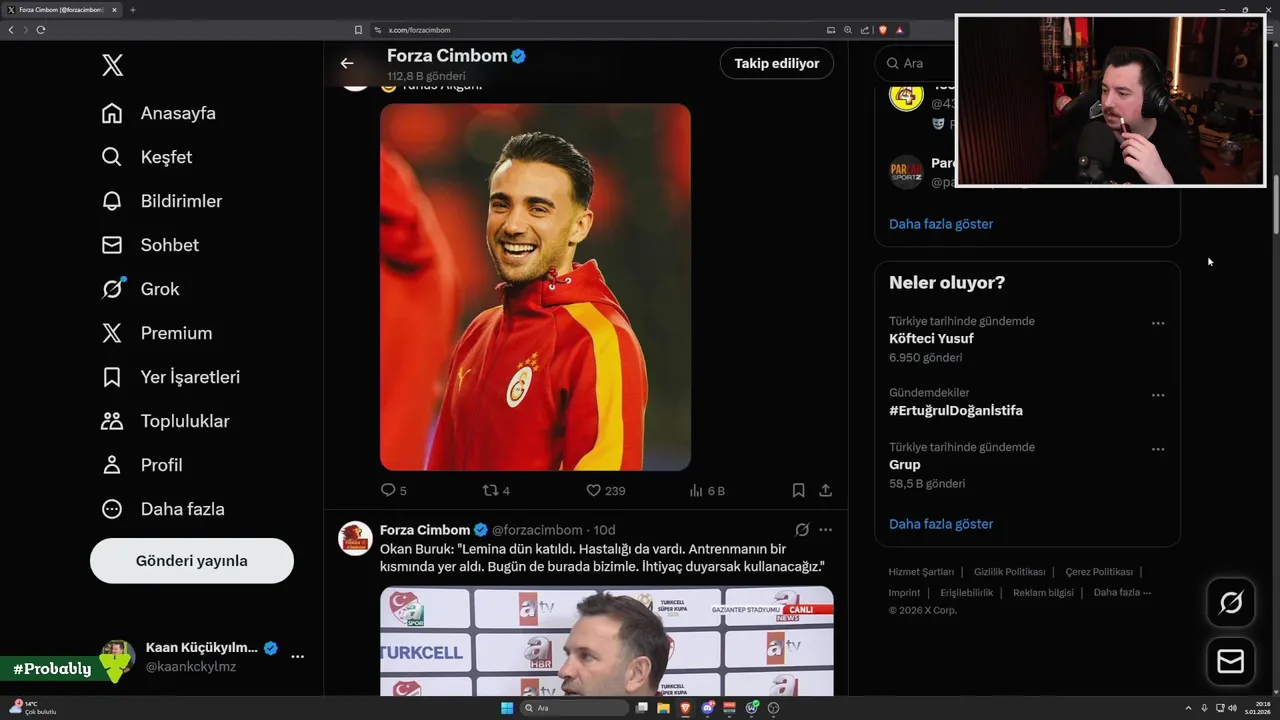Open volume control in system tray
Screen dimensions: 1280x720
[x=1233, y=708]
